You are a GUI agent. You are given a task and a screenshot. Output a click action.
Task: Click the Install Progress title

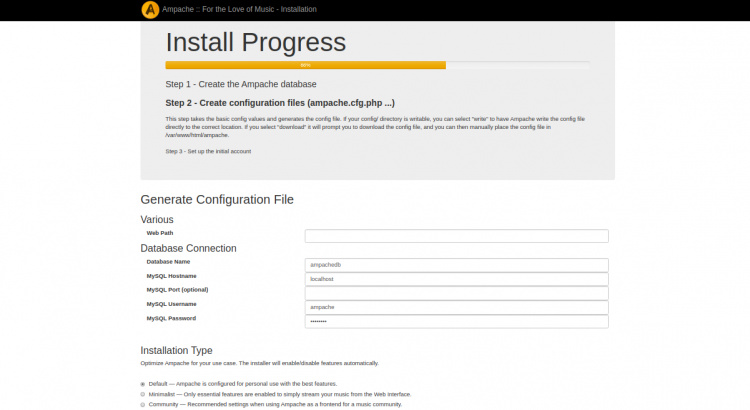click(x=255, y=42)
